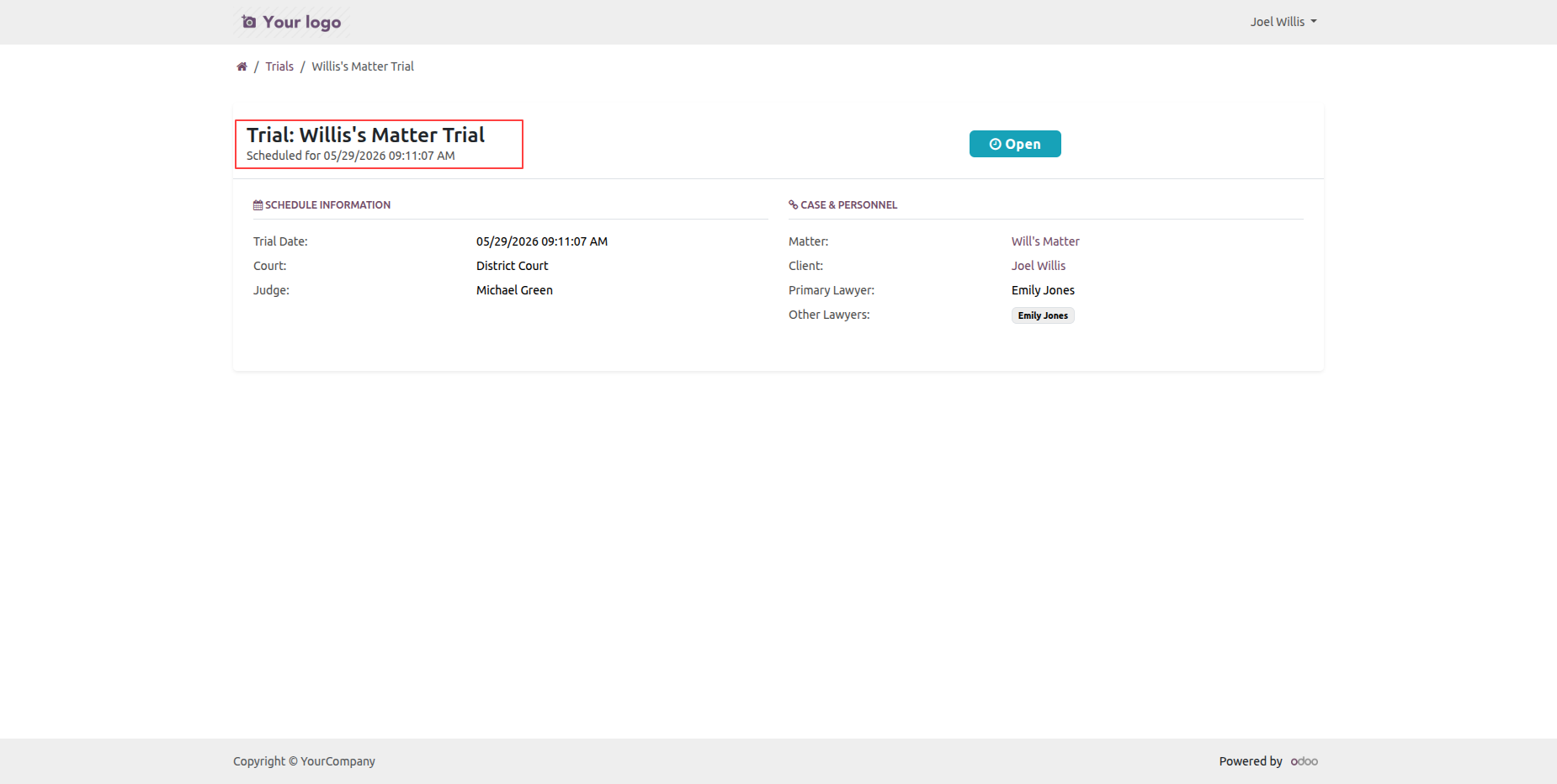Image resolution: width=1557 pixels, height=784 pixels.
Task: Click the Judge: label
Action: click(271, 290)
